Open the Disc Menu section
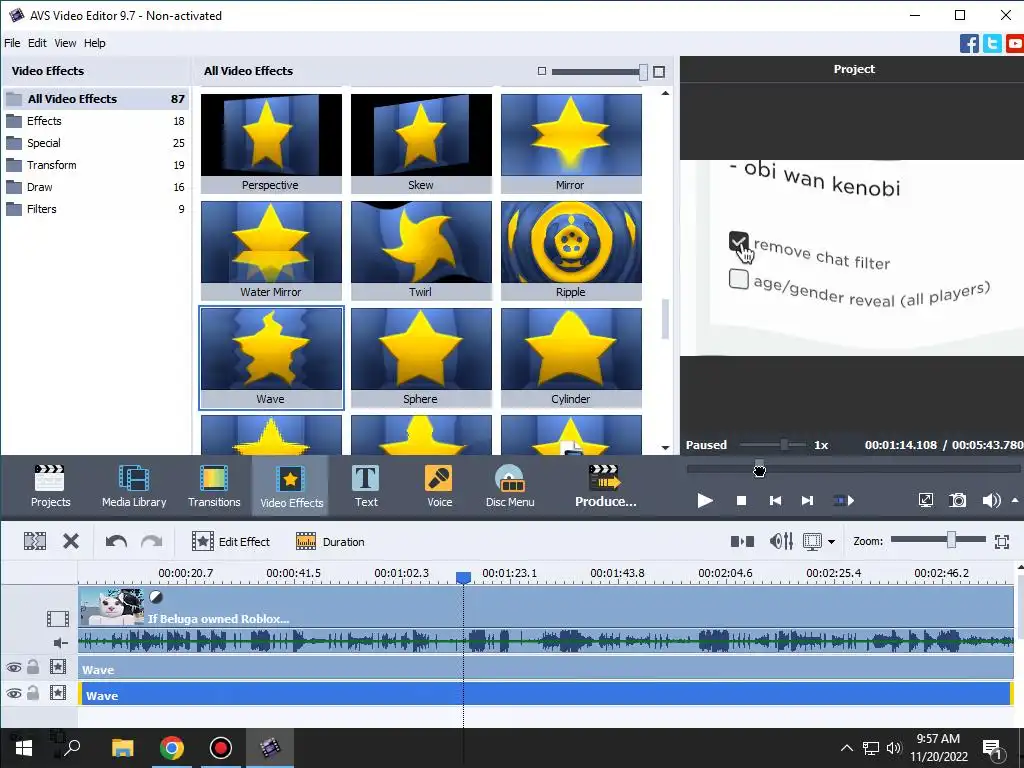Image resolution: width=1024 pixels, height=768 pixels. tap(510, 486)
